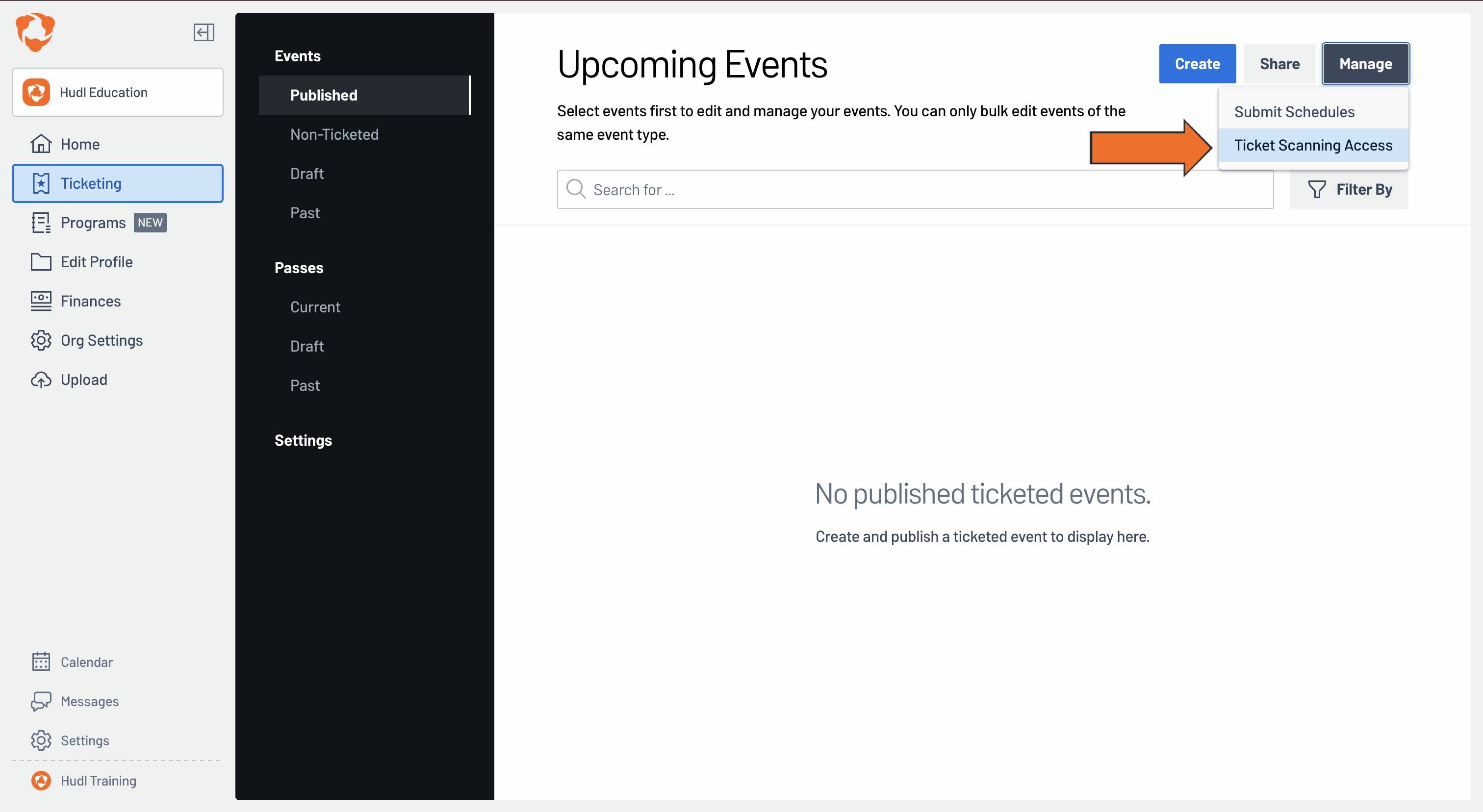Click the Share button
1483x812 pixels.
coord(1279,63)
